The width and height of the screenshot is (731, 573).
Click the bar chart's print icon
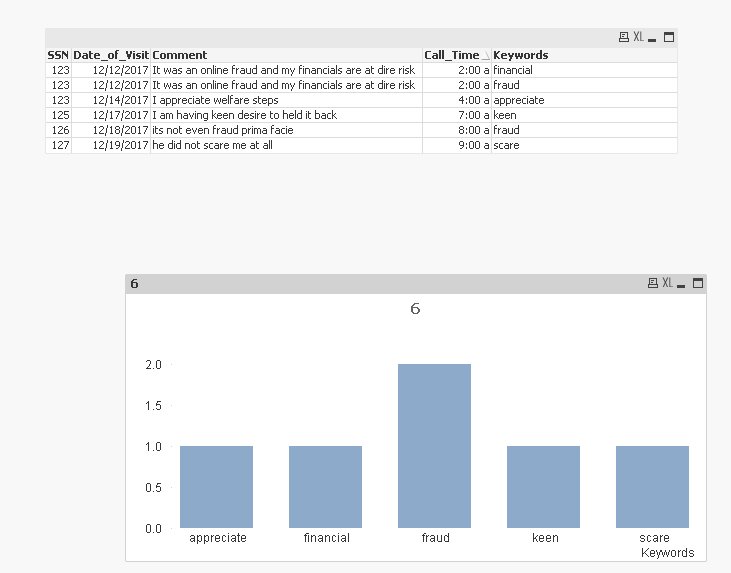pyautogui.click(x=653, y=283)
